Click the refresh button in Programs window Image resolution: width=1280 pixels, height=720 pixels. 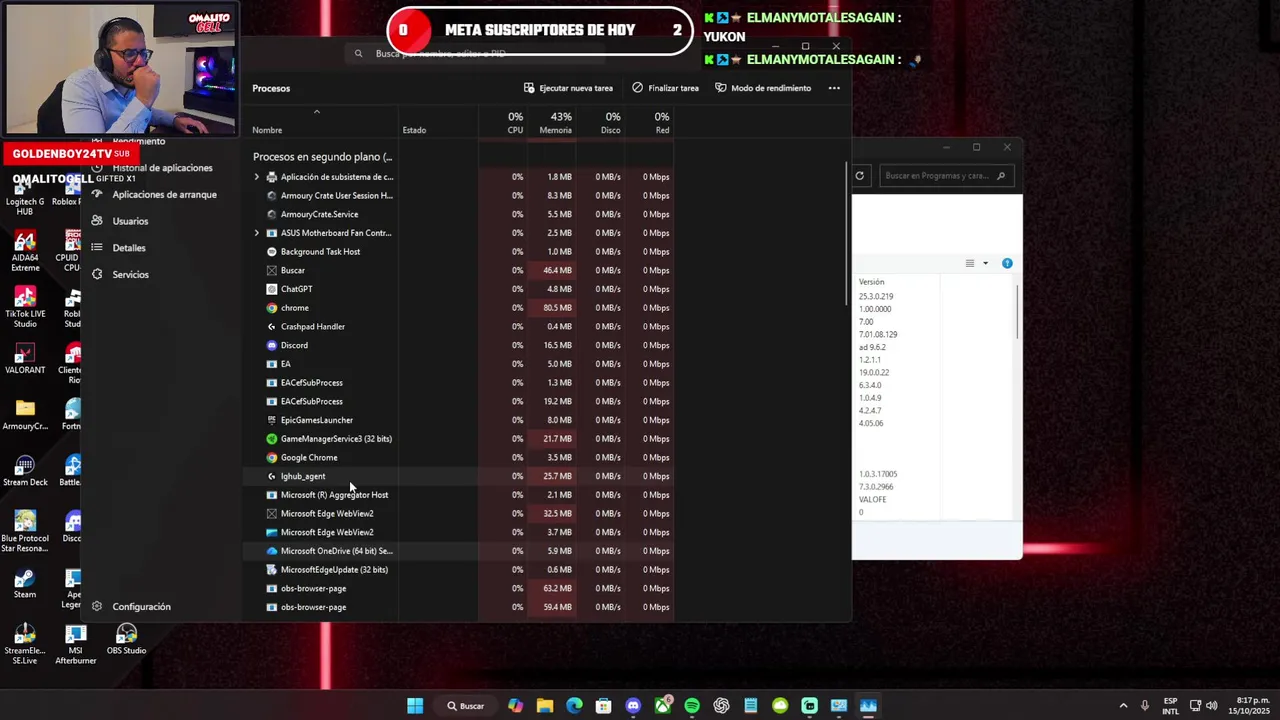click(x=859, y=176)
